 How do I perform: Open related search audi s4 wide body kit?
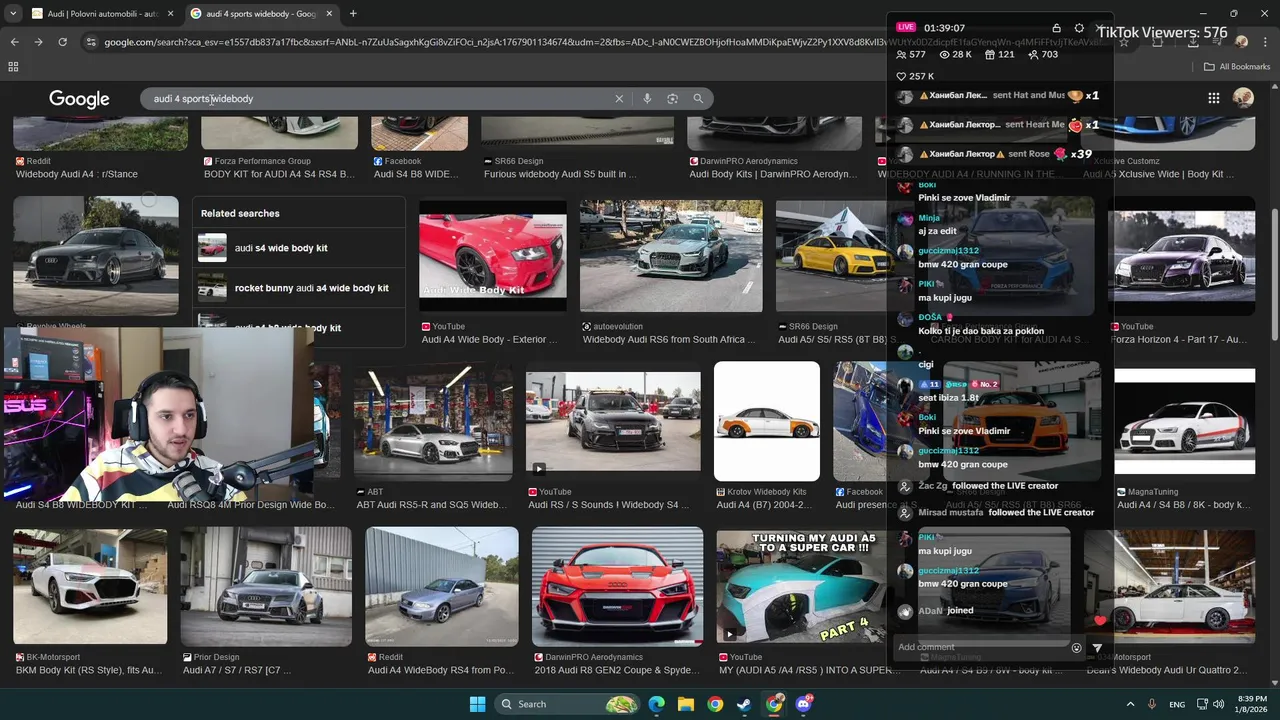(299, 248)
